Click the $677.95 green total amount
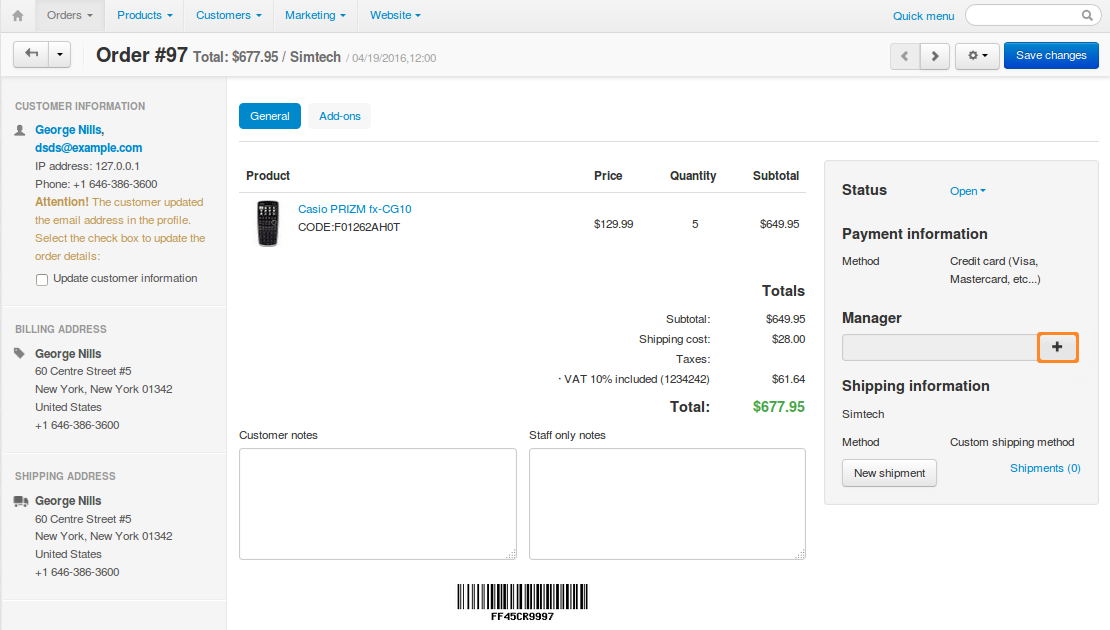1110x630 pixels. [779, 407]
